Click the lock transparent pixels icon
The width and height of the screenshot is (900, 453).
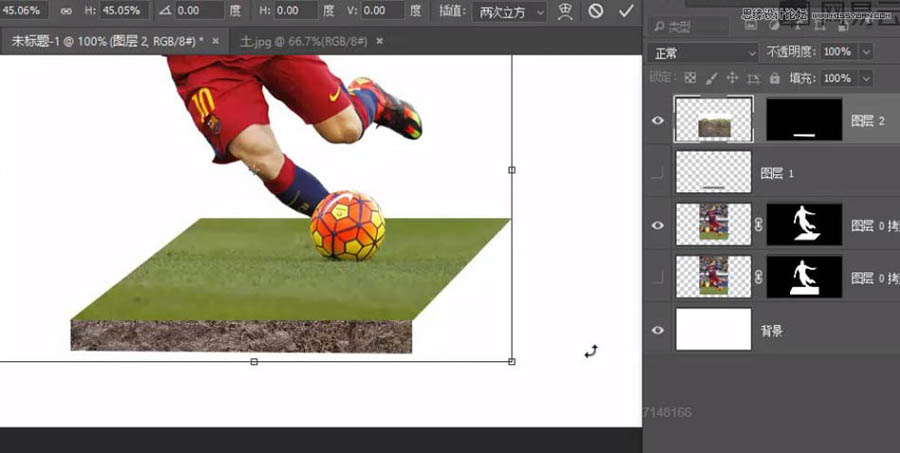[x=689, y=78]
